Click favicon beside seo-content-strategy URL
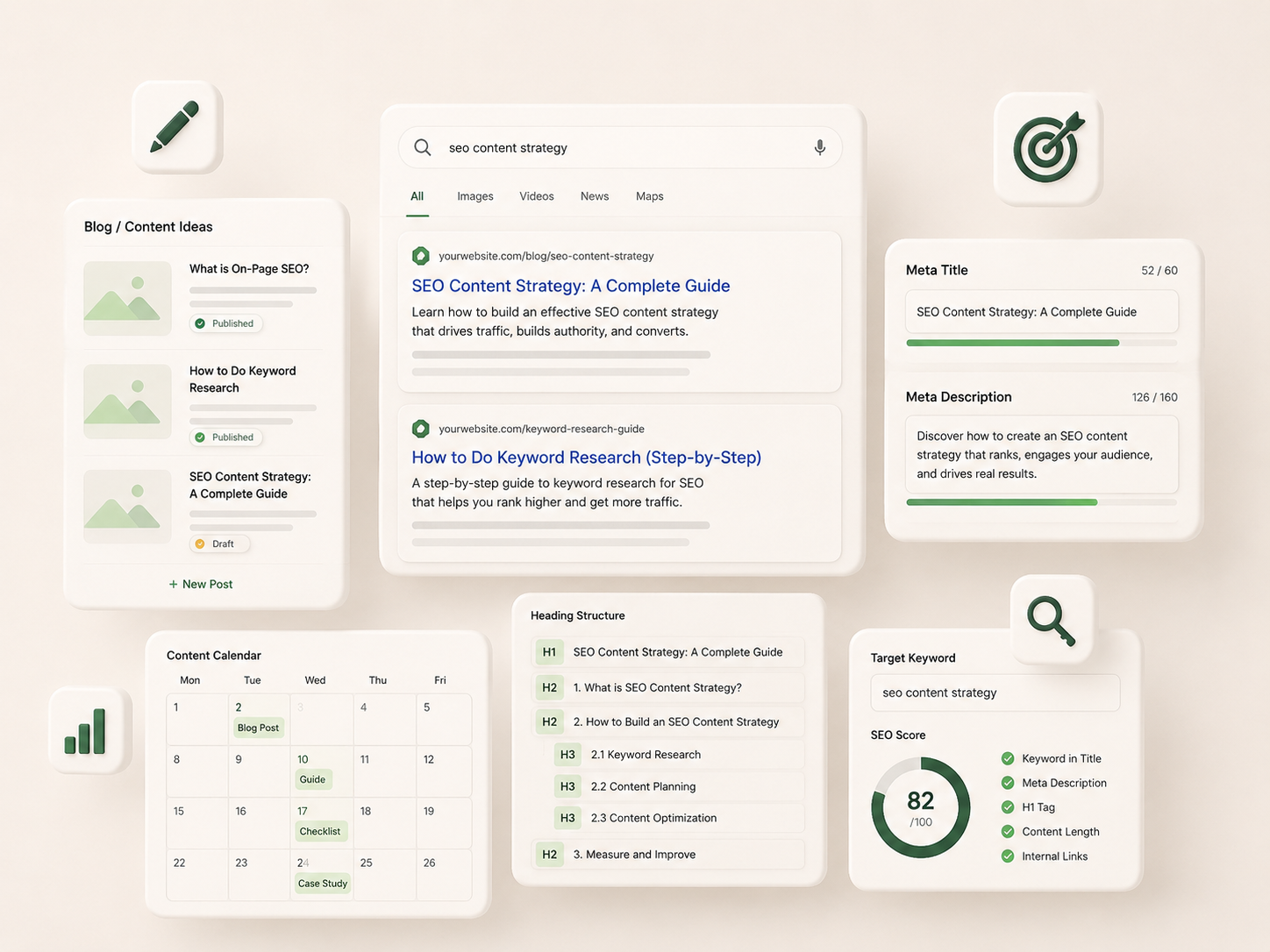Screen dimensions: 1270x952 421,256
